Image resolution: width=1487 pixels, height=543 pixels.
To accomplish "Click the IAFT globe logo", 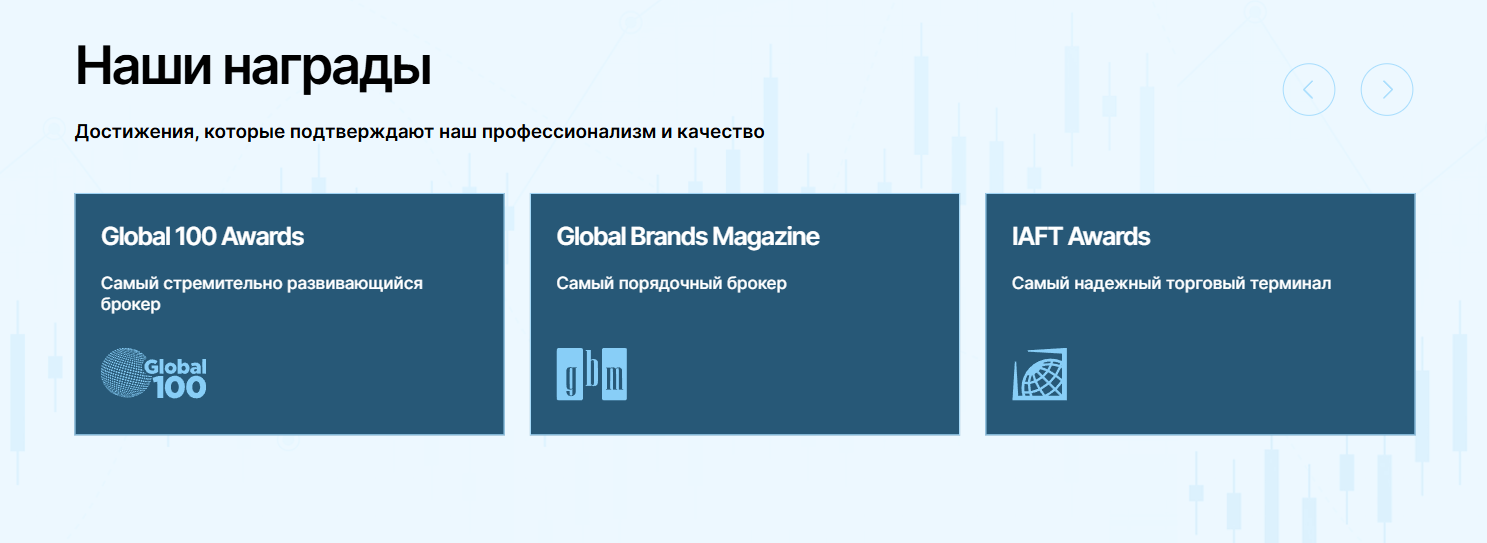I will click(x=1040, y=374).
